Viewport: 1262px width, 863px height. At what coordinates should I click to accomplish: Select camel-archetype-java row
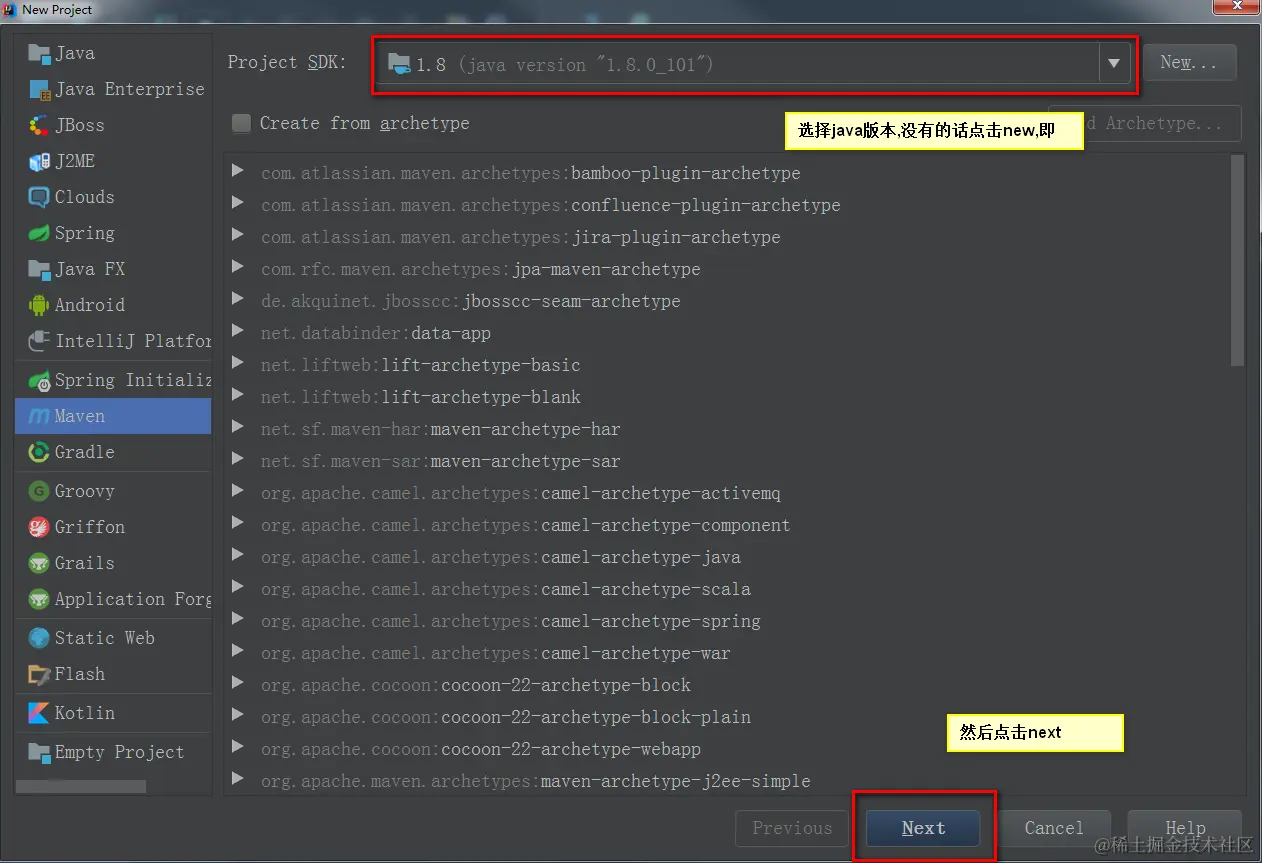pyautogui.click(x=726, y=557)
